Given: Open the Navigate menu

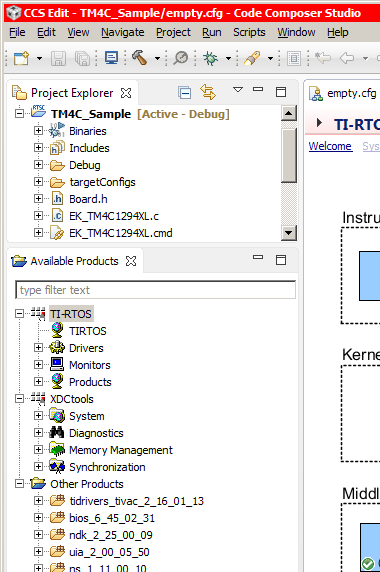Looking at the screenshot, I should (123, 32).
